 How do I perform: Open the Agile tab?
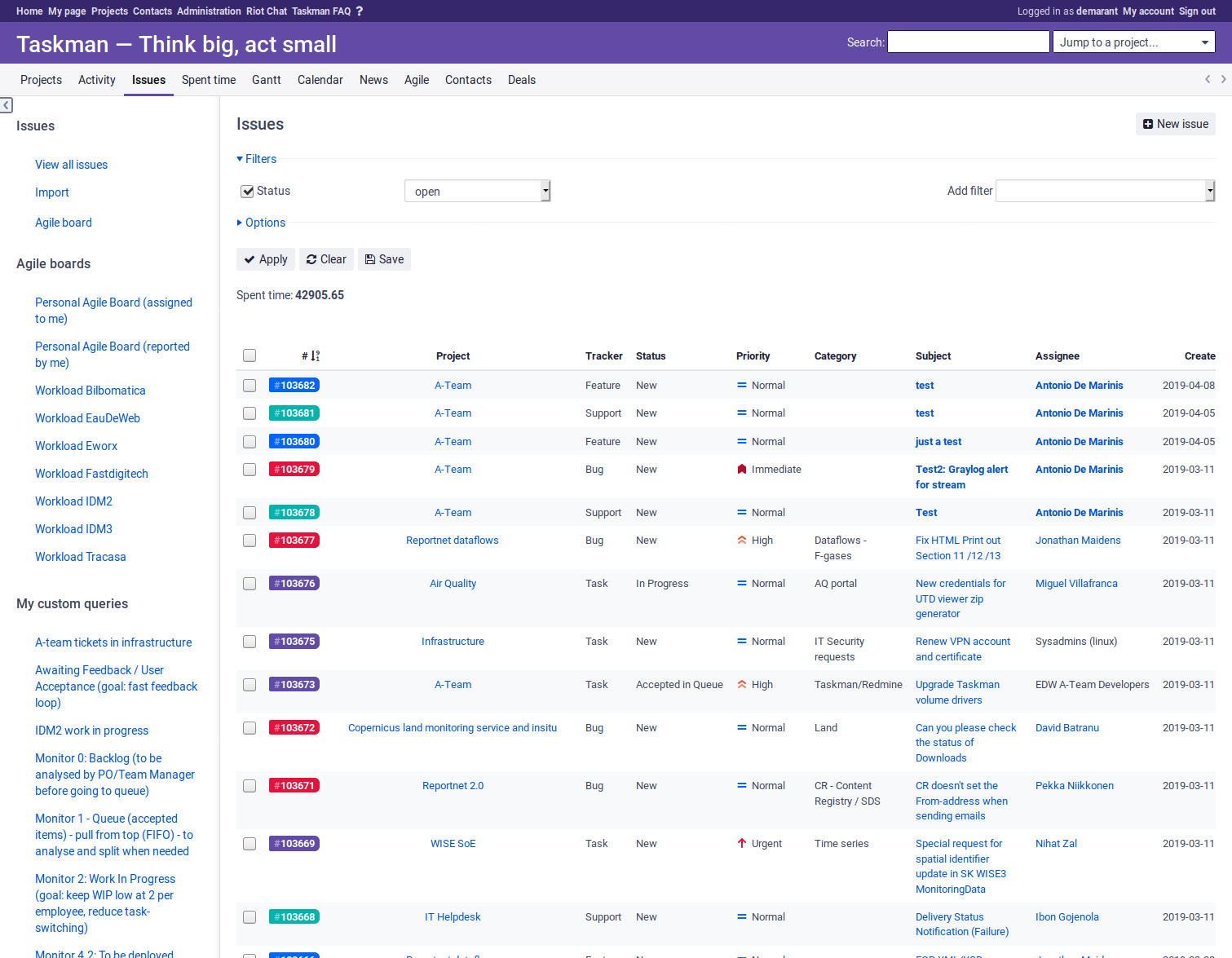416,80
